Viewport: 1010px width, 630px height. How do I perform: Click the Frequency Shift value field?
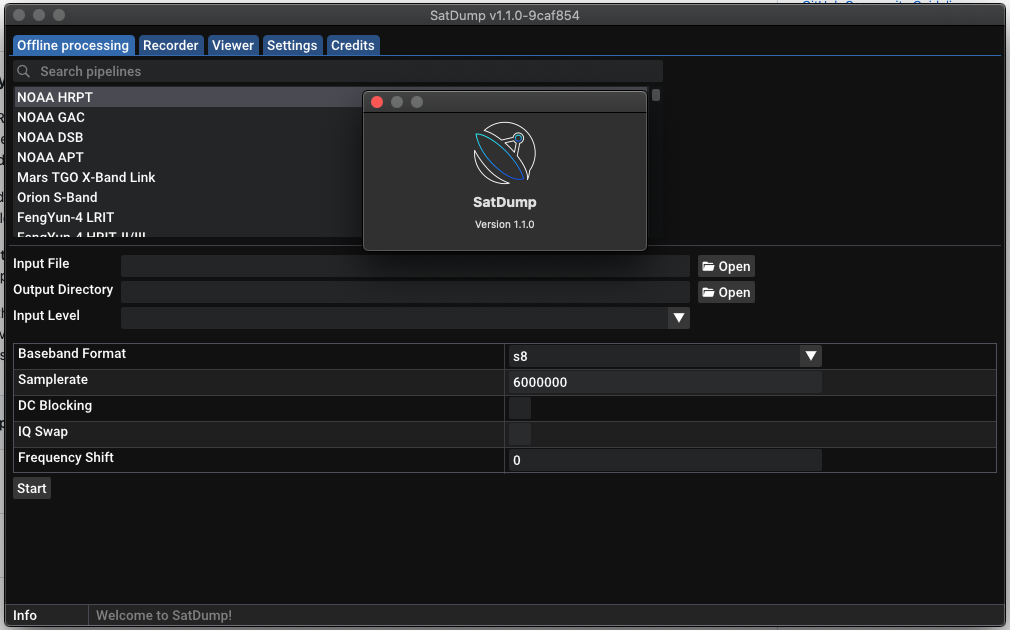(665, 460)
